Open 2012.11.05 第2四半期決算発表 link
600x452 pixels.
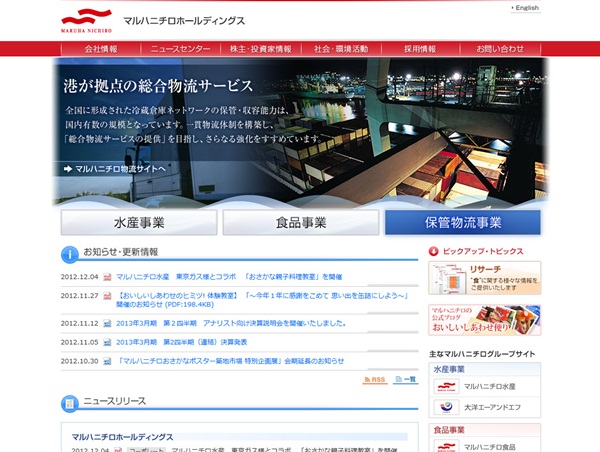[182, 342]
